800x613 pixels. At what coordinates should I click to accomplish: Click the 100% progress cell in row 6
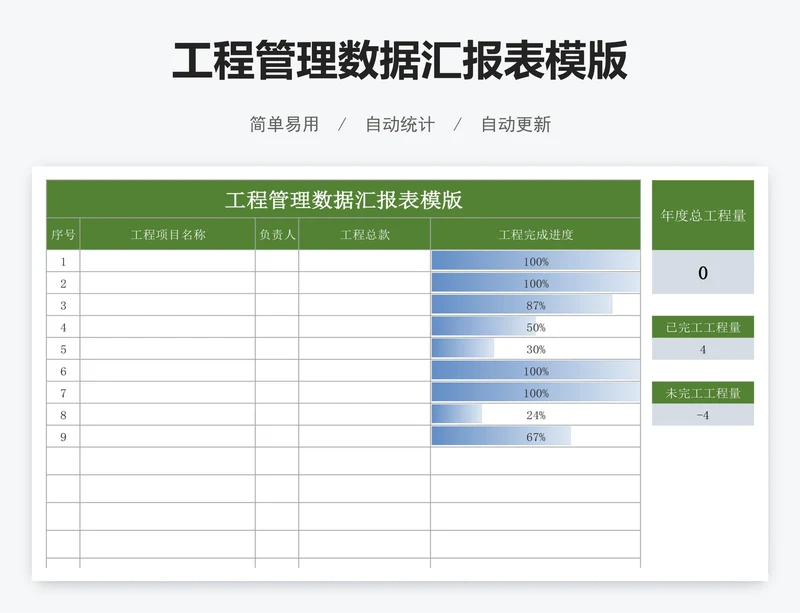[x=536, y=371]
